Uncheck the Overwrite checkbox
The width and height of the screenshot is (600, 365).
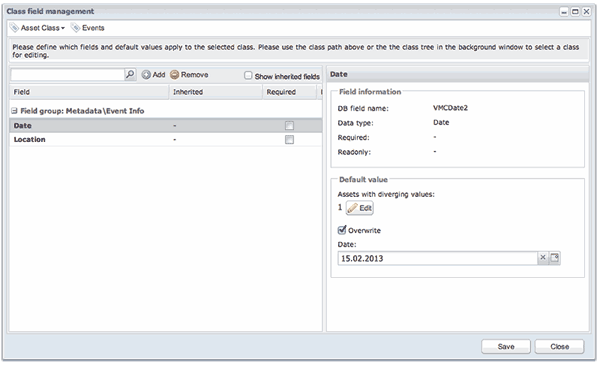(x=342, y=230)
